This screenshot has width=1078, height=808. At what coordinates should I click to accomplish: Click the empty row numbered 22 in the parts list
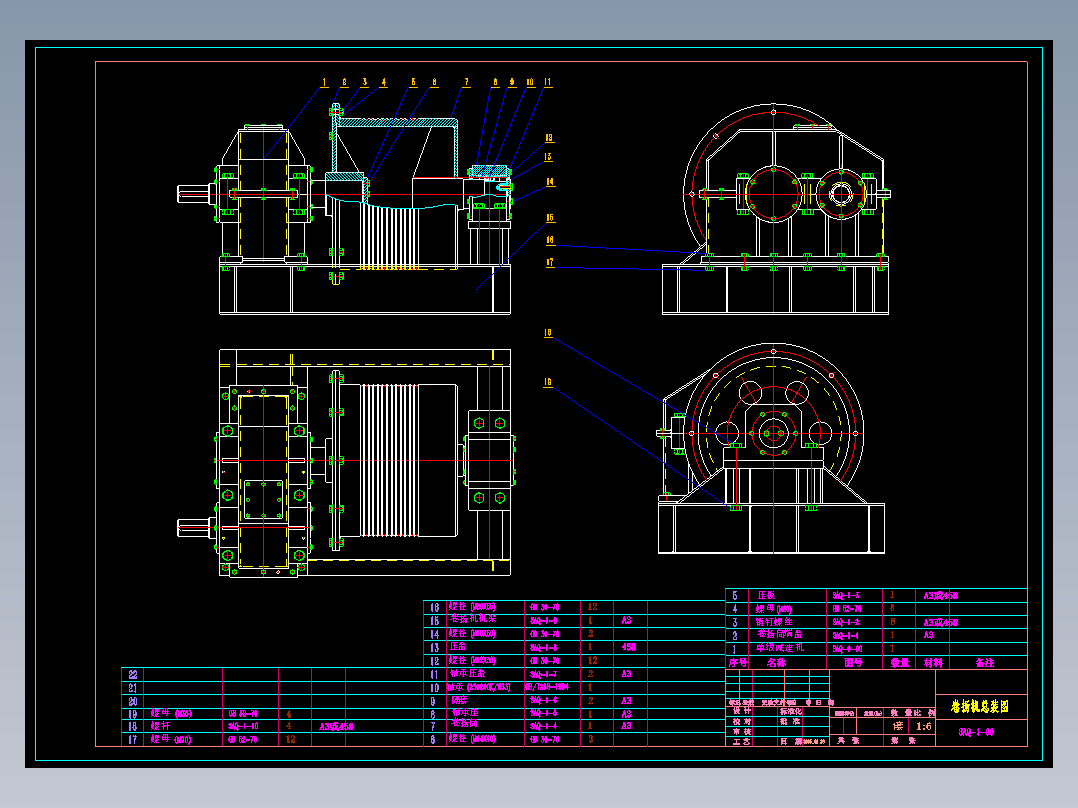[272, 675]
